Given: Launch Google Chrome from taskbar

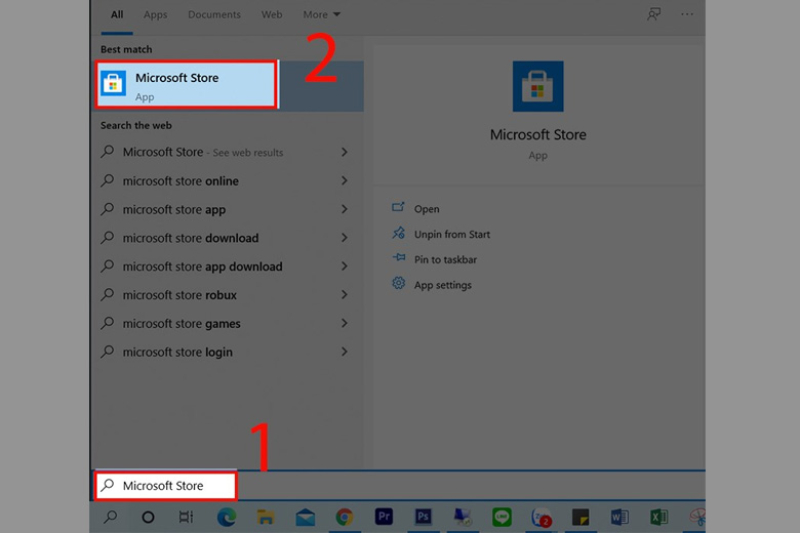Looking at the screenshot, I should 344,517.
